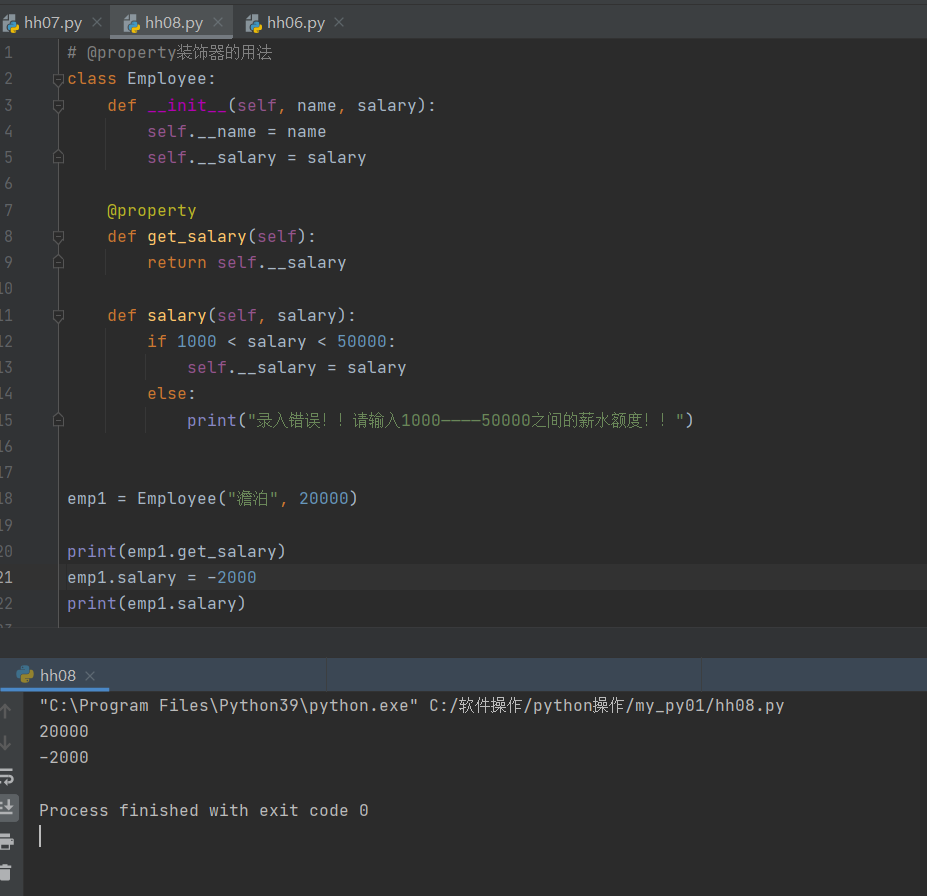927x896 pixels.
Task: Click the 'emp1 = Employee' assignment line
Action: 212,498
